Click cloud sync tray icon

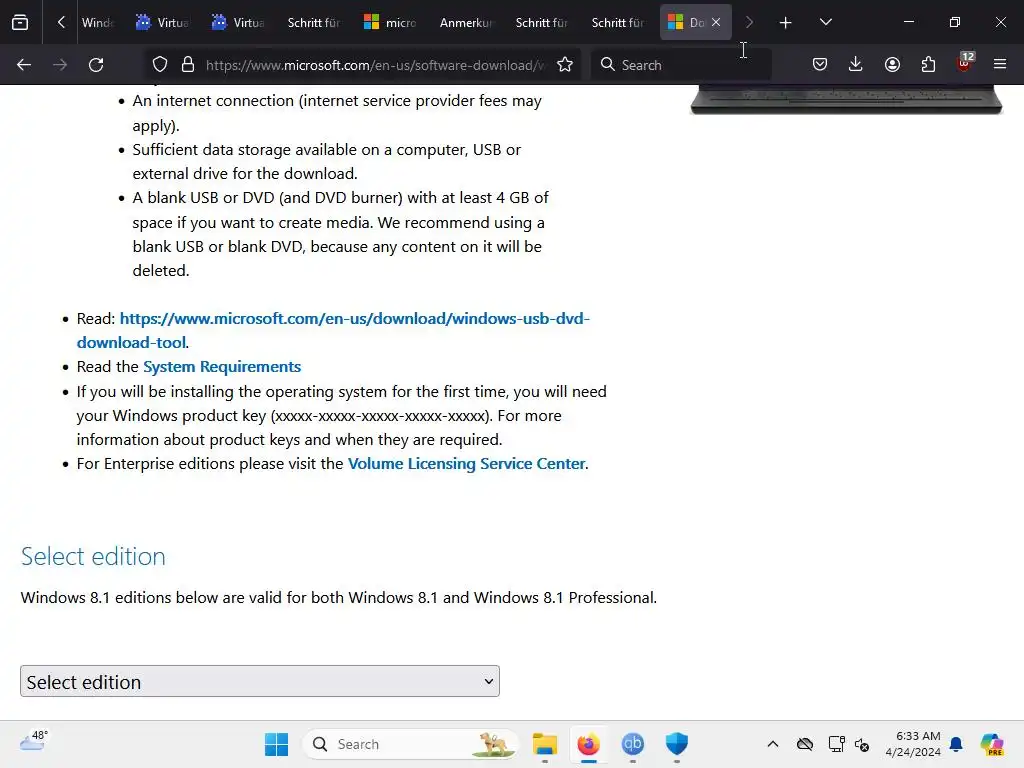(805, 744)
